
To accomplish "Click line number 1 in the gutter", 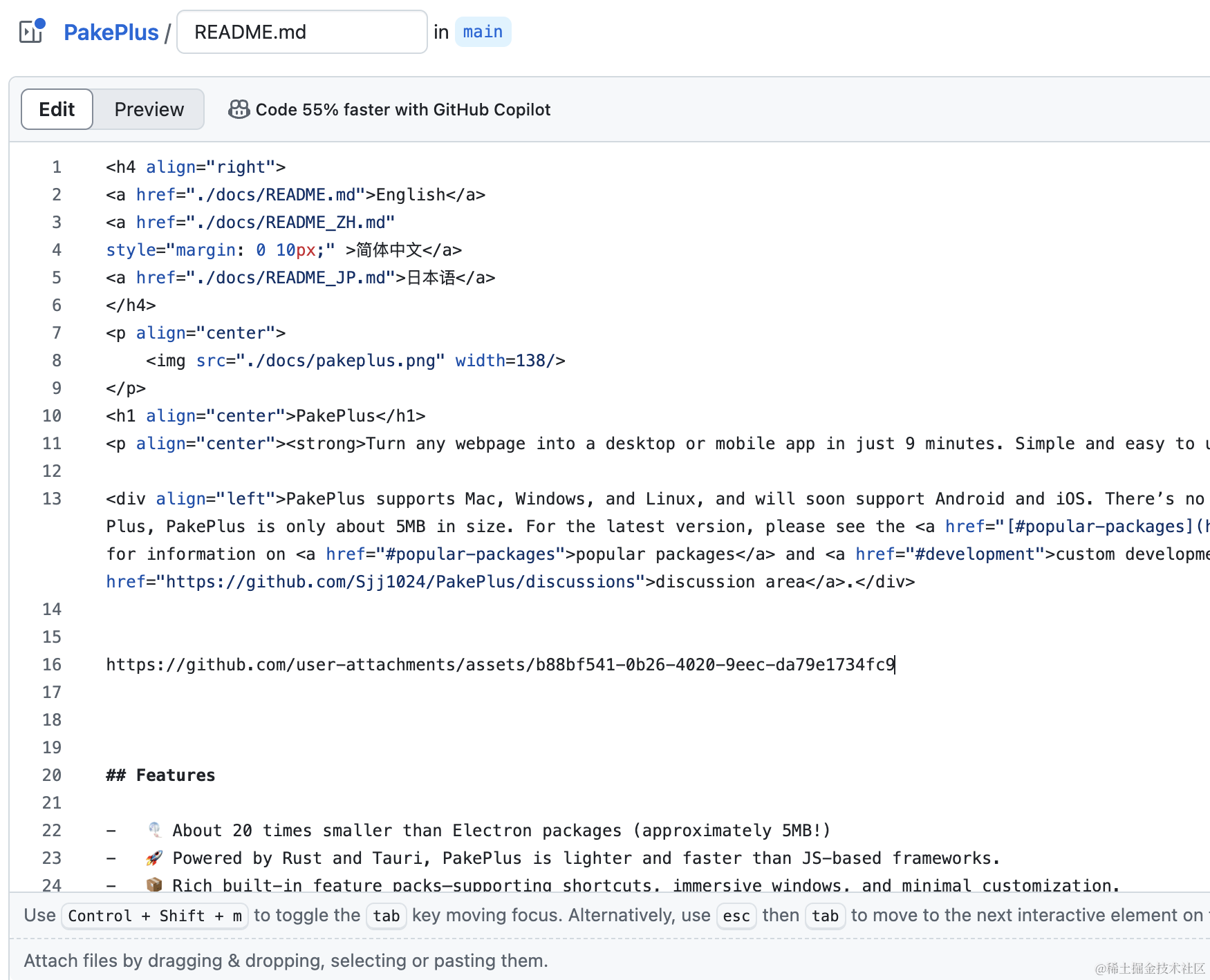I will (x=57, y=167).
